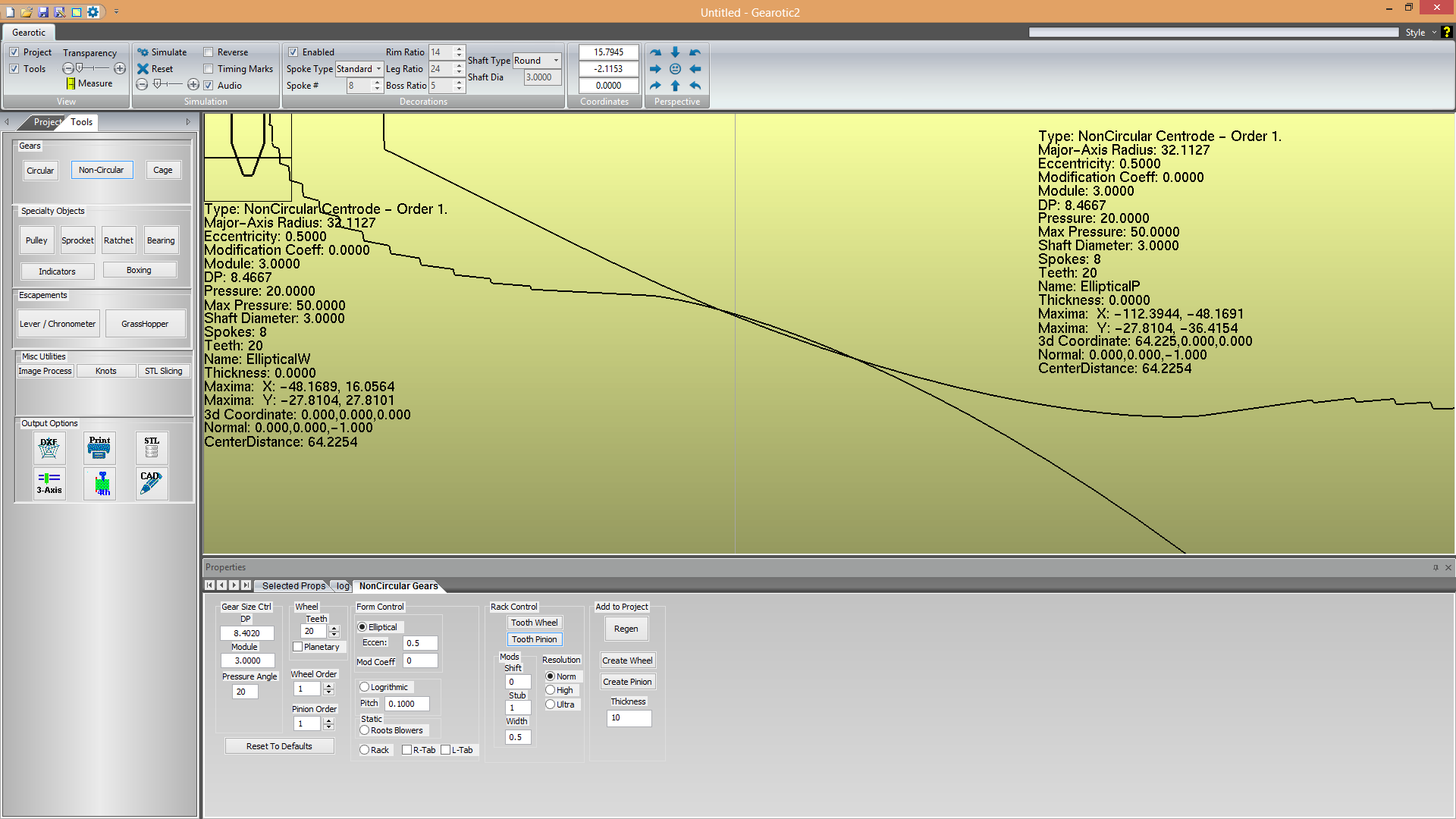This screenshot has height=819, width=1456.
Task: Enable the Timing Marks checkbox
Action: coord(209,69)
